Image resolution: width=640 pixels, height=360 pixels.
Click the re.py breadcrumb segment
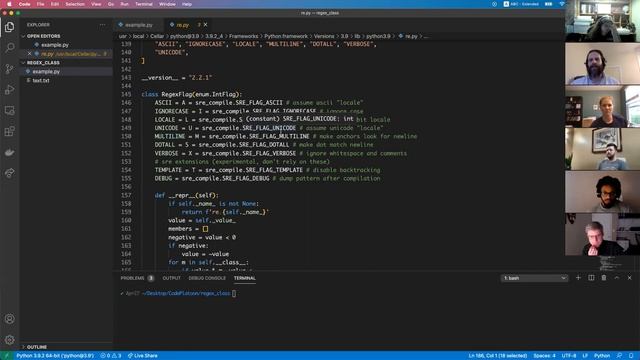(411, 36)
